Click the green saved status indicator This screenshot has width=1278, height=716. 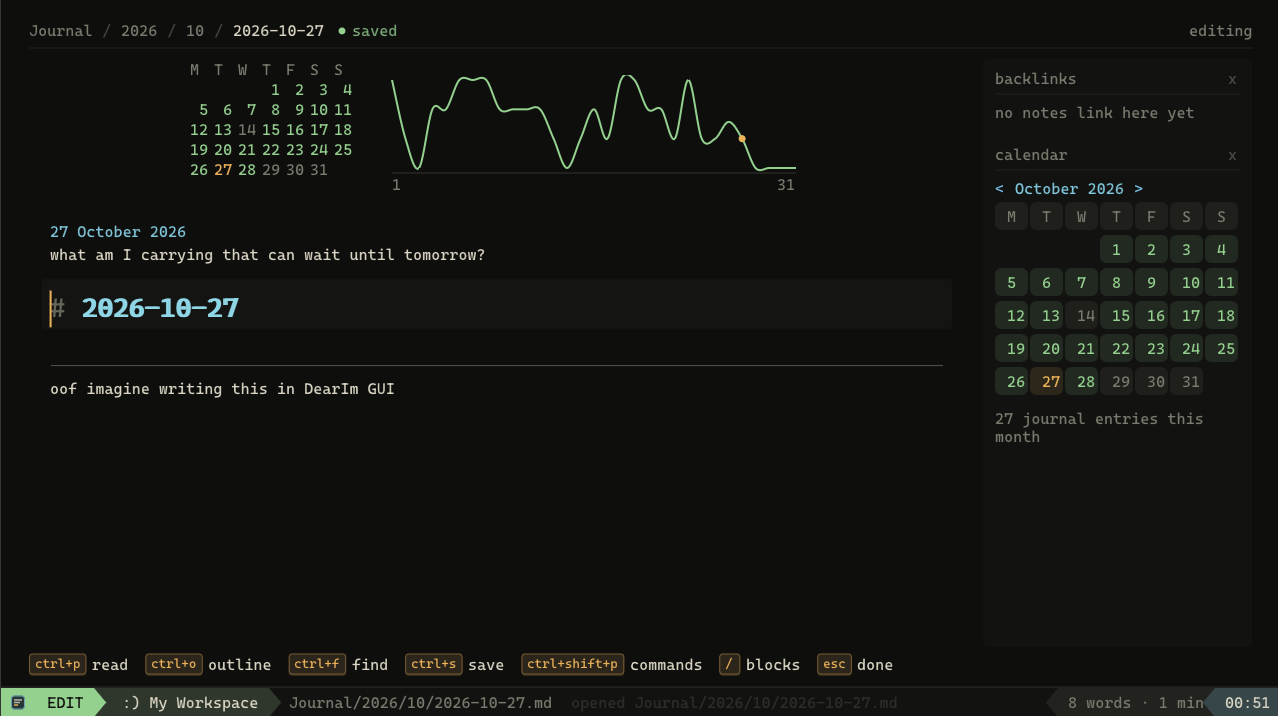click(x=368, y=31)
